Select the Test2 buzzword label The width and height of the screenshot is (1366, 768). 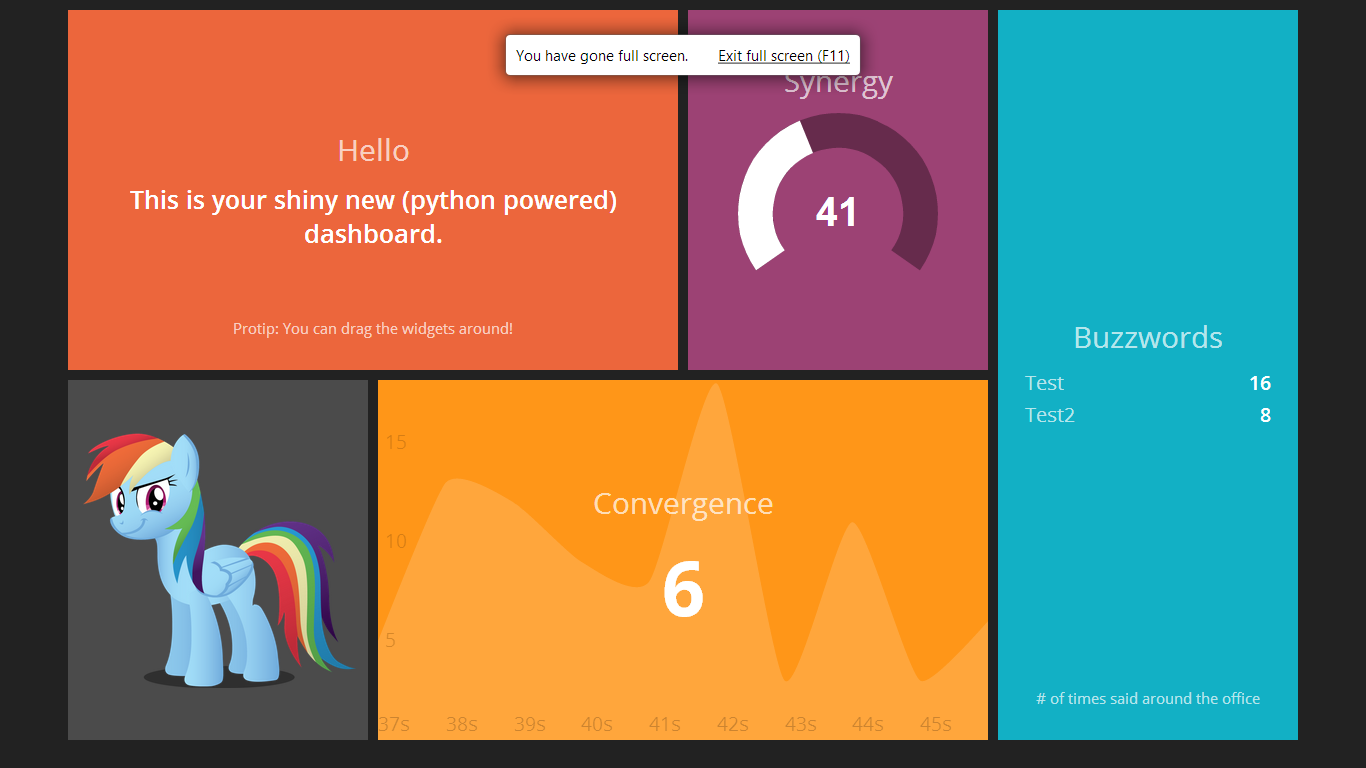pos(1050,415)
